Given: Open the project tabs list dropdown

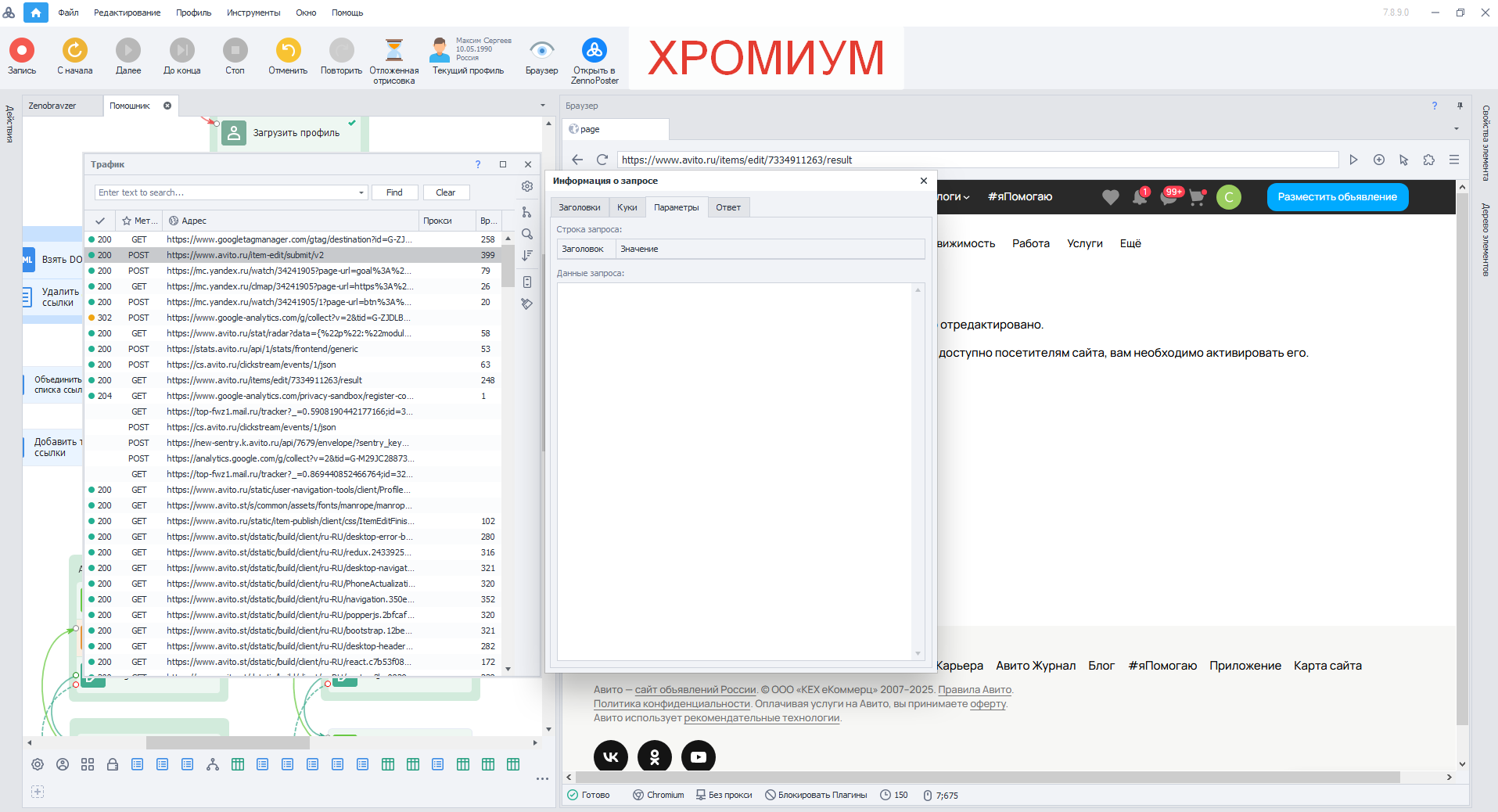Looking at the screenshot, I should (543, 106).
